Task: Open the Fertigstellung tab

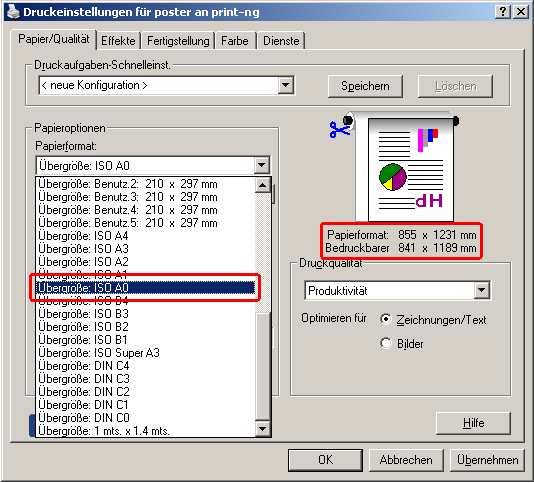Action: tap(178, 41)
